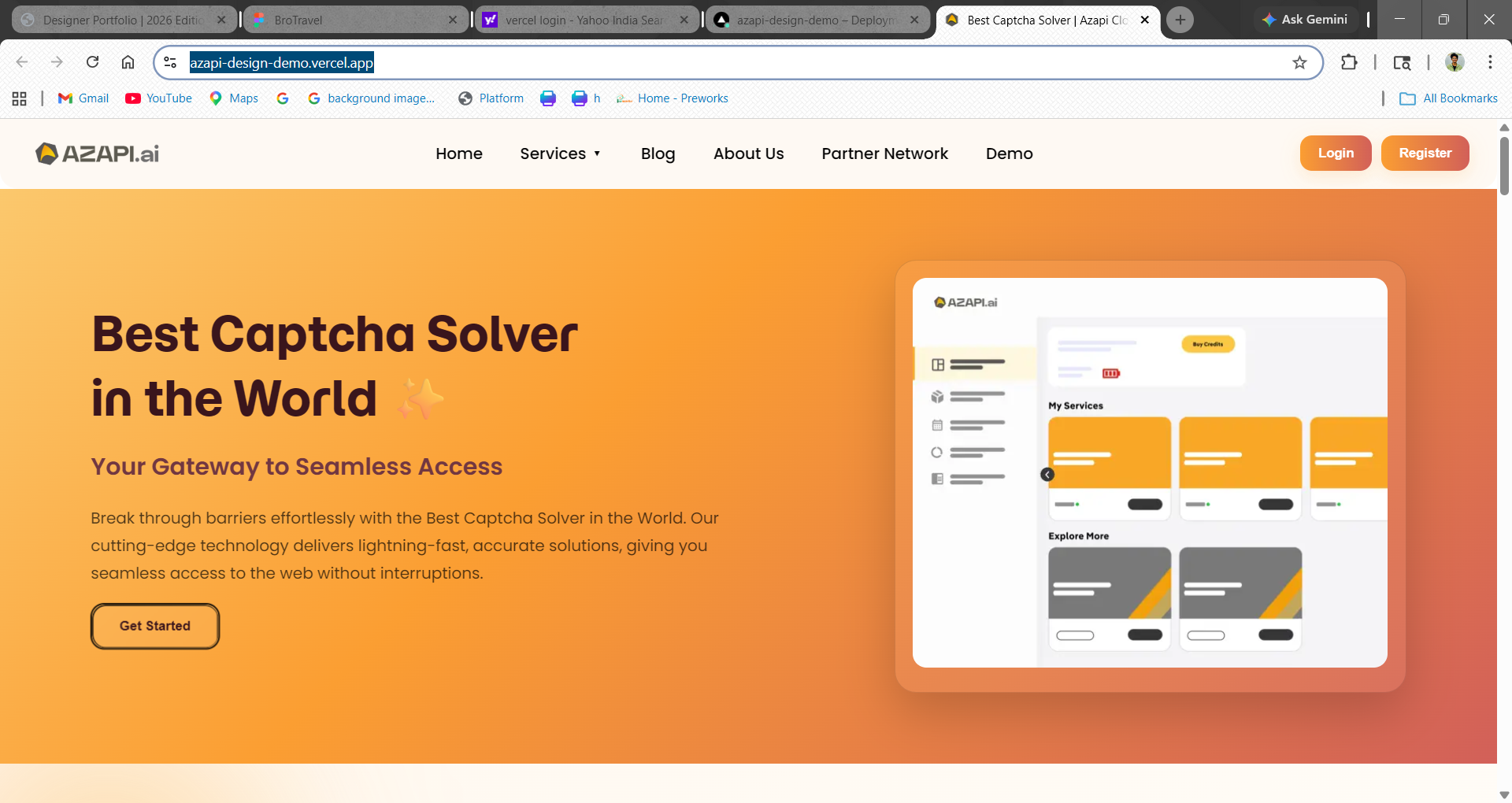
Task: Open background image bookmark
Action: [x=371, y=98]
